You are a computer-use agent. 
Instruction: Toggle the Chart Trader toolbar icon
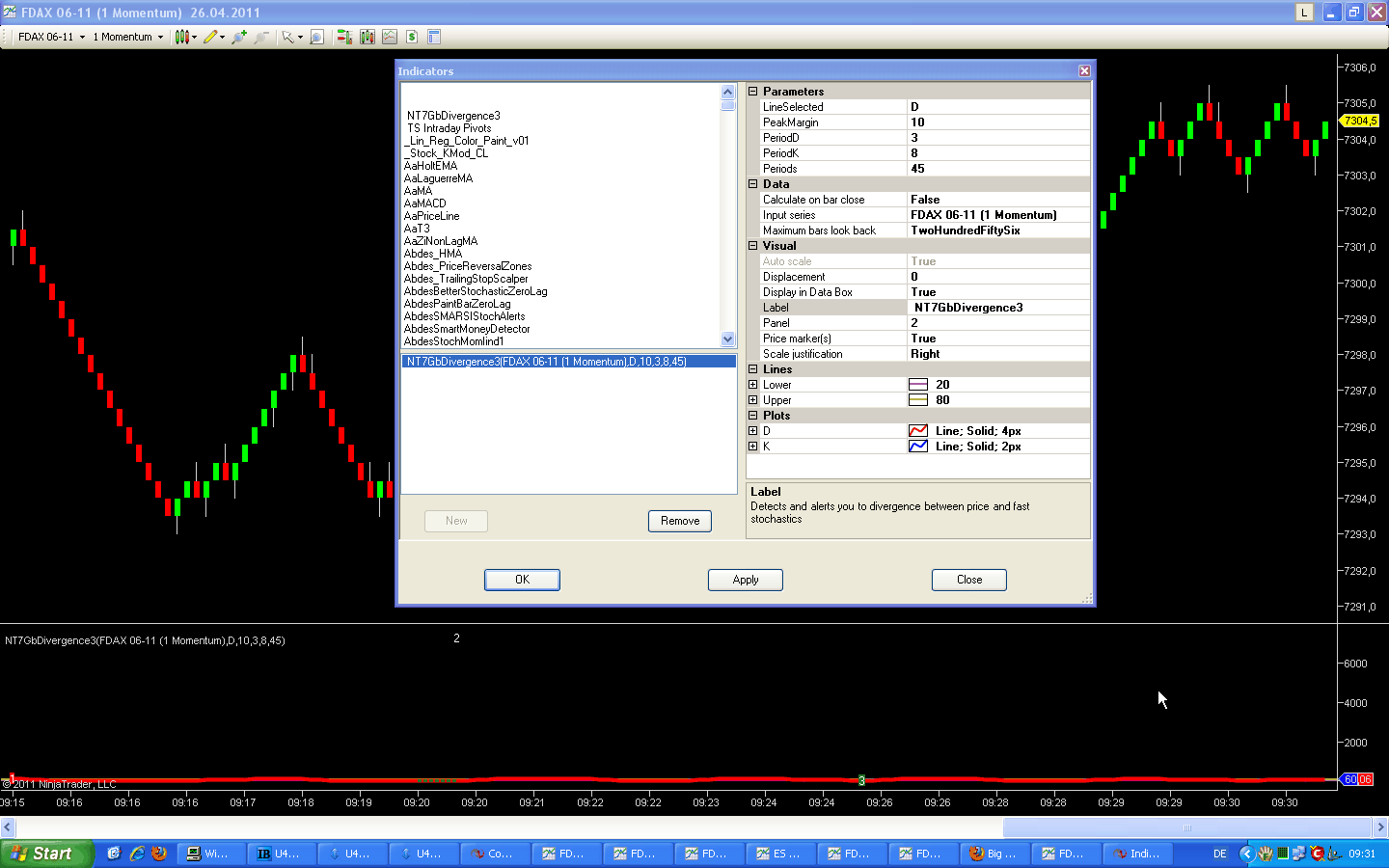tap(343, 37)
